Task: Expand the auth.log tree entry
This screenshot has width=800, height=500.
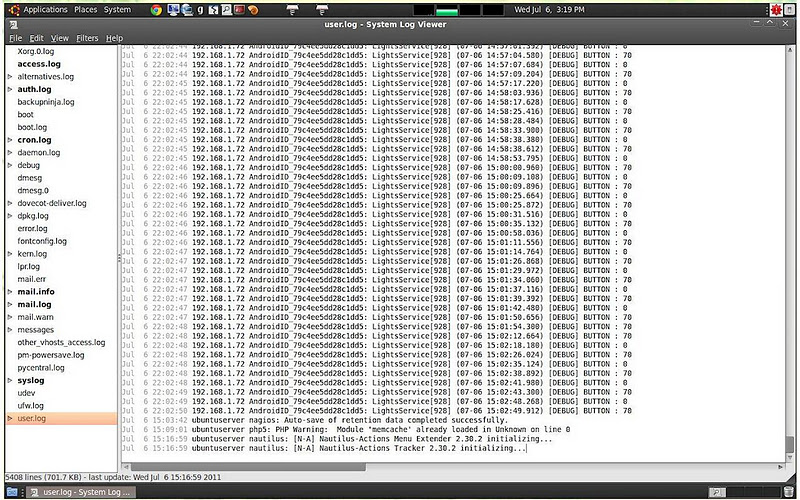Action: [10, 89]
